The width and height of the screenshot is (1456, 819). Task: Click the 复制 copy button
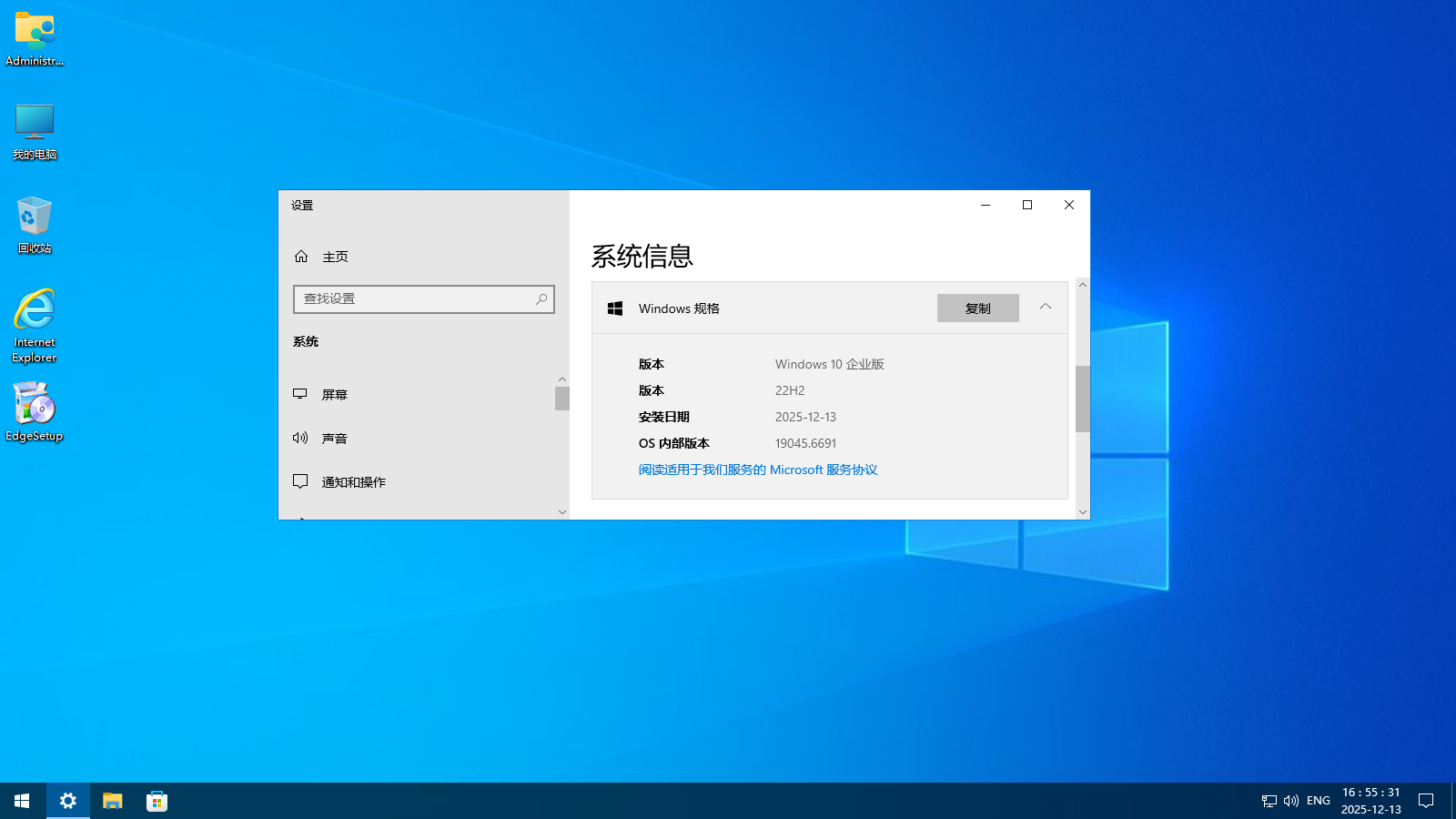[978, 308]
